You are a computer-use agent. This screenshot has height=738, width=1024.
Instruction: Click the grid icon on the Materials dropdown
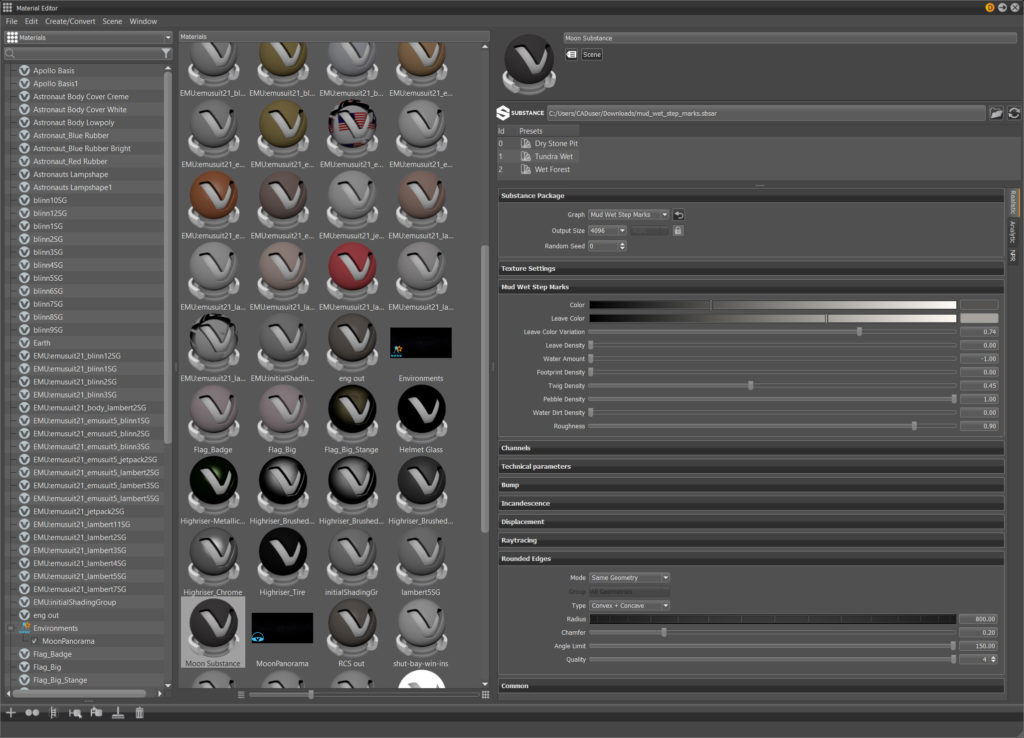pos(12,37)
